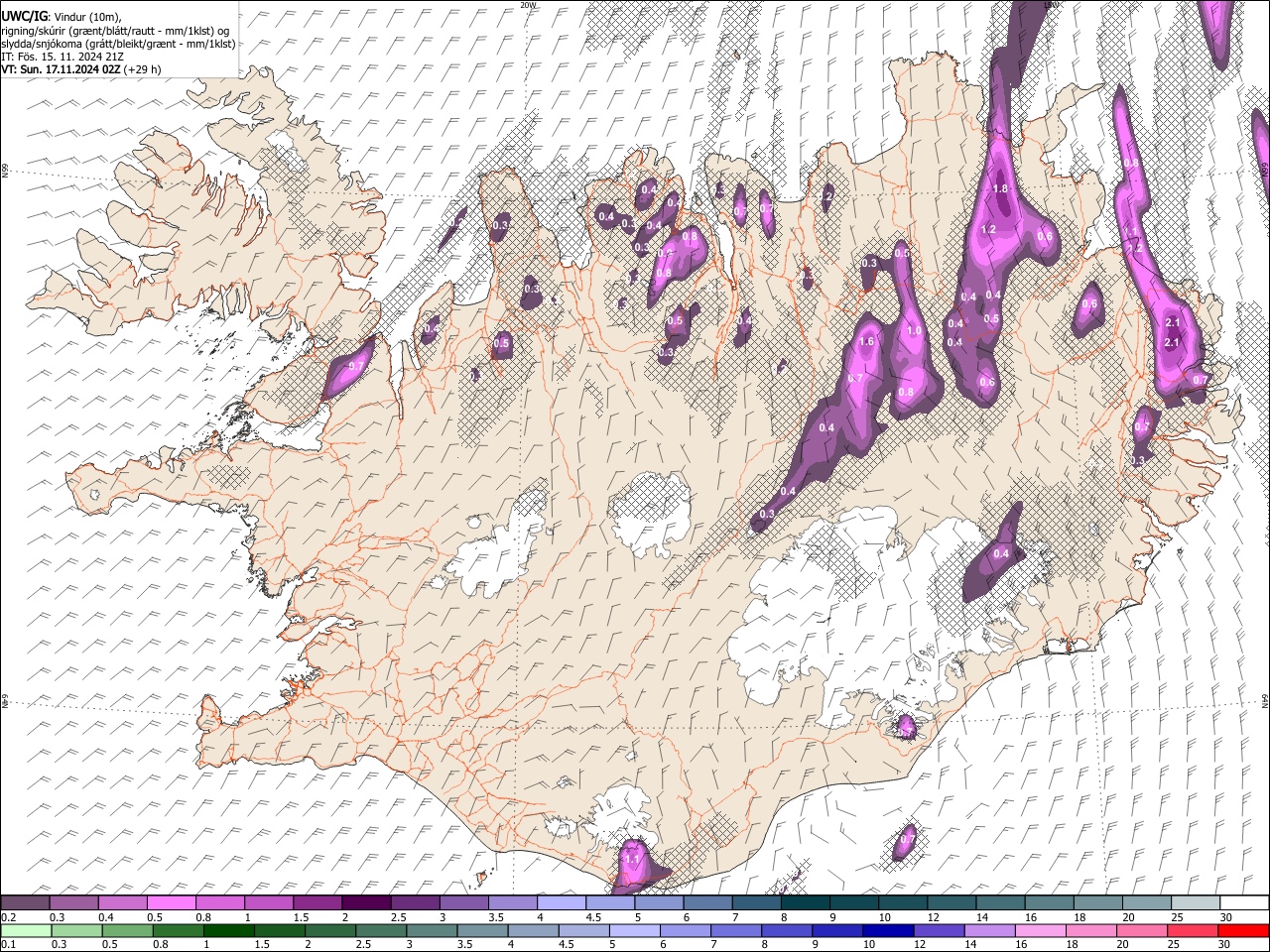Select the top-row swatch between 3 and 3.5
Image resolution: width=1270 pixels, height=952 pixels.
[x=463, y=902]
